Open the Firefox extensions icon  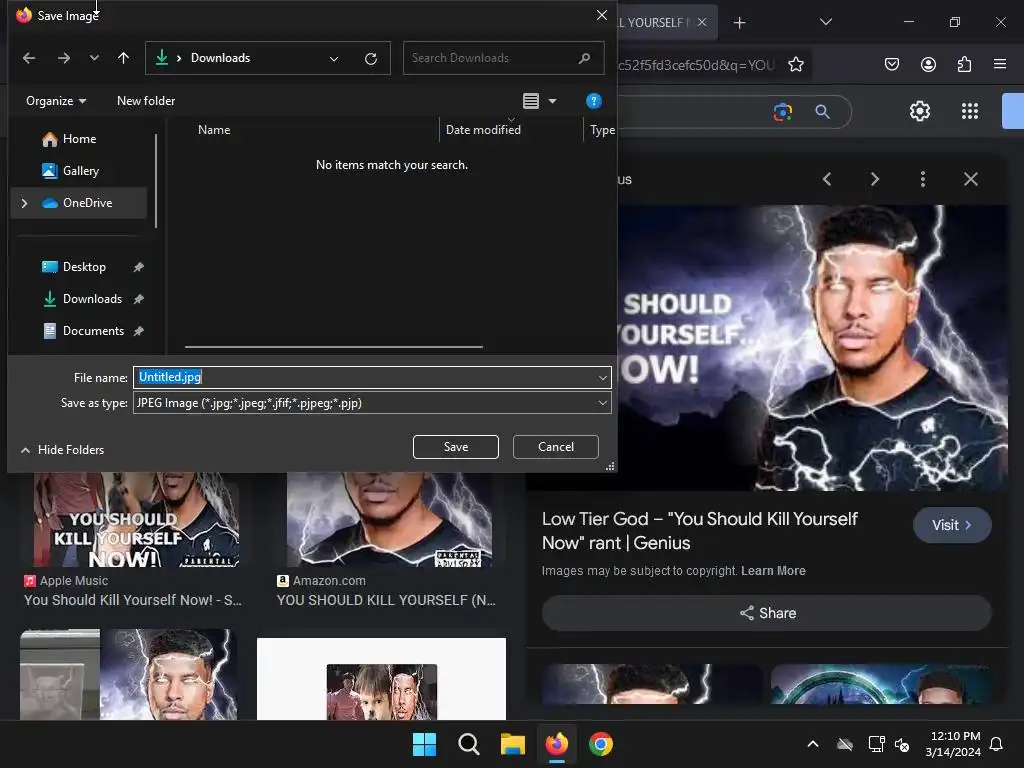(x=965, y=64)
